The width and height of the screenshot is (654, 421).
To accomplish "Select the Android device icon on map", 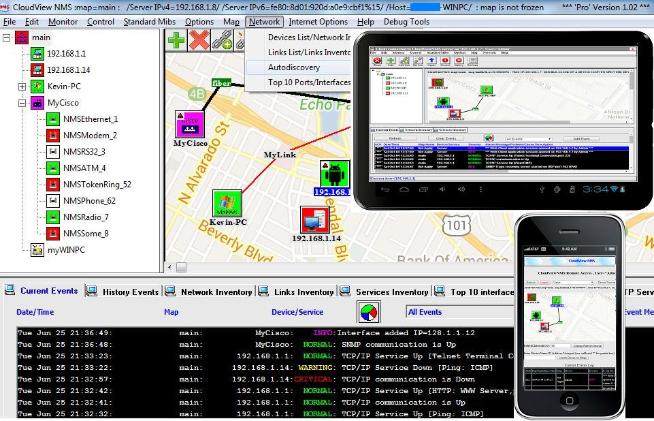I will pos(335,174).
